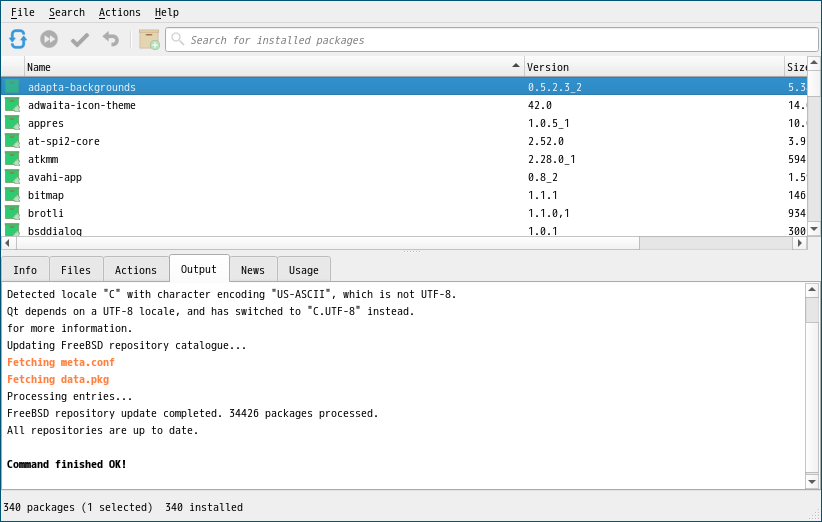Switch to the News tab
The image size is (822, 522).
click(x=253, y=270)
